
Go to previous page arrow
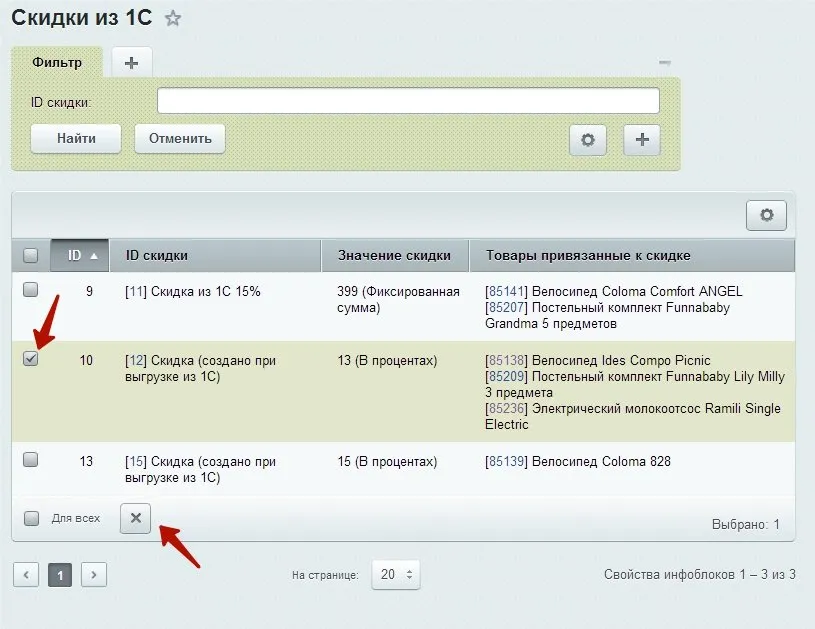(26, 575)
